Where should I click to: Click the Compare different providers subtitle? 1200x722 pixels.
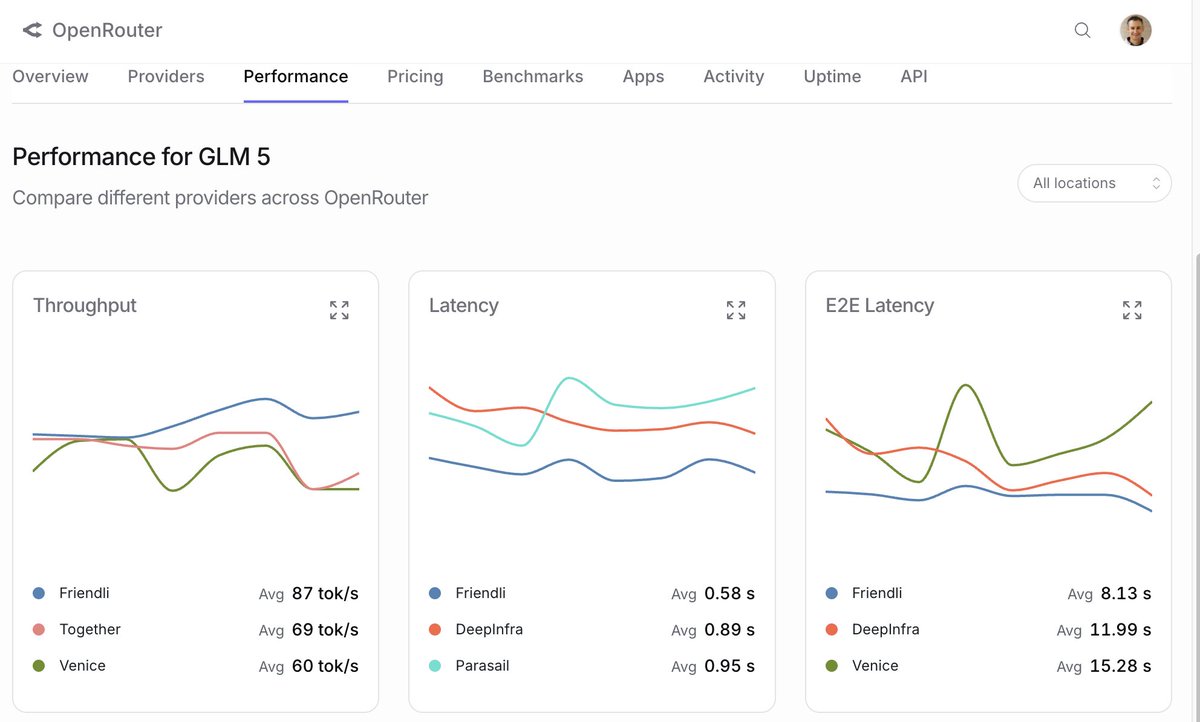[x=220, y=198]
